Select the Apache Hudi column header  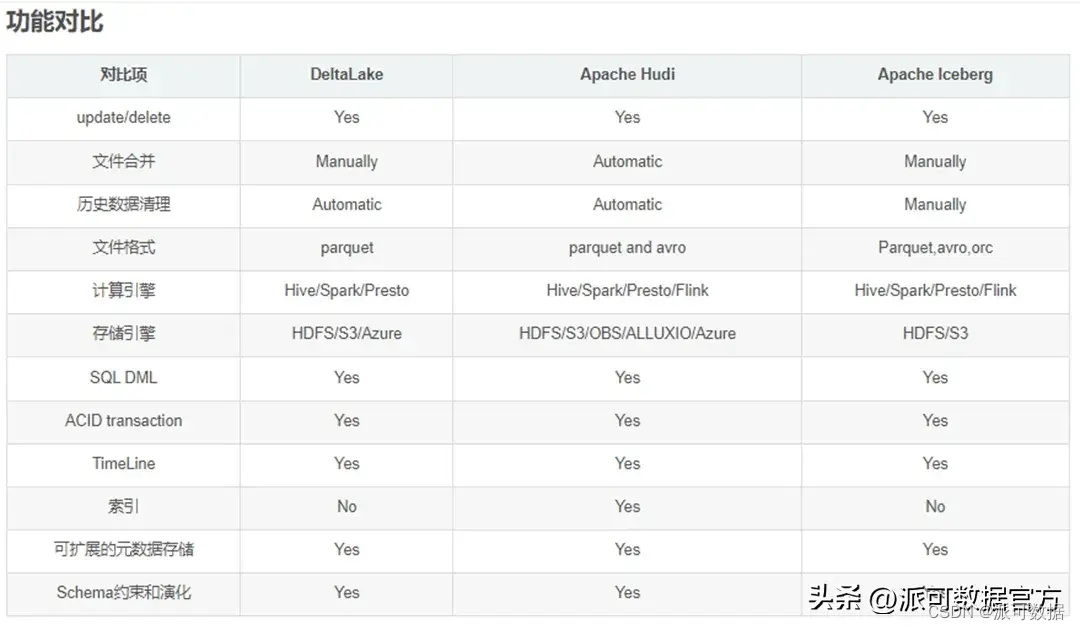point(627,74)
